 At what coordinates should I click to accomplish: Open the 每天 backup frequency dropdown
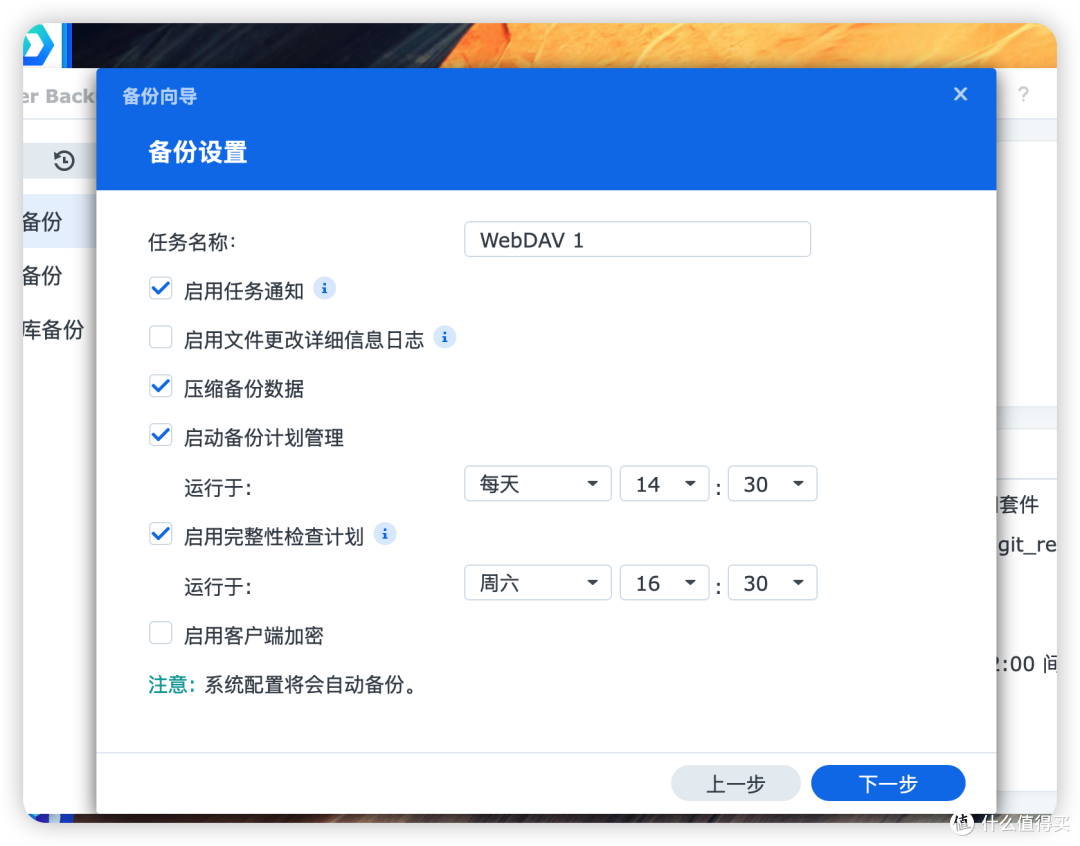(x=537, y=484)
